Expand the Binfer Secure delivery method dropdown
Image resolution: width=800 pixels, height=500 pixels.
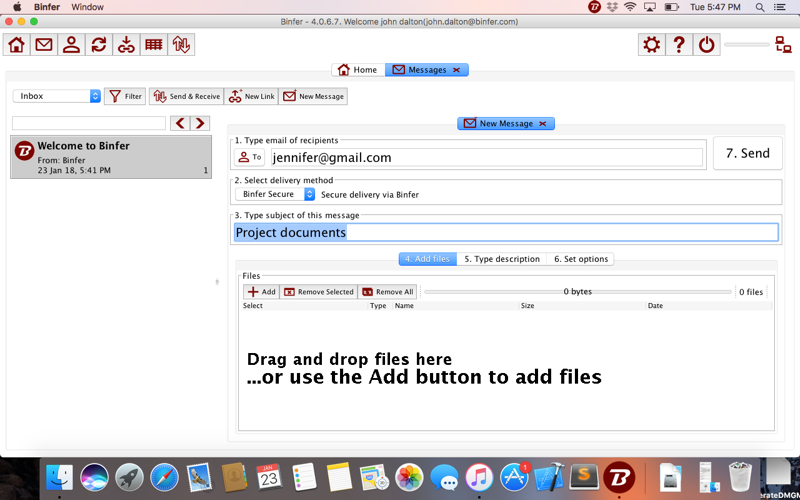(275, 194)
